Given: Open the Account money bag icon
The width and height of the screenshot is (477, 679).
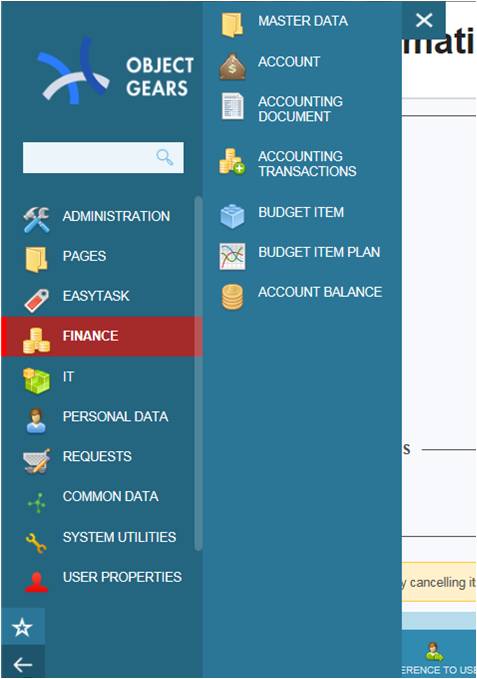Looking at the screenshot, I should point(232,66).
